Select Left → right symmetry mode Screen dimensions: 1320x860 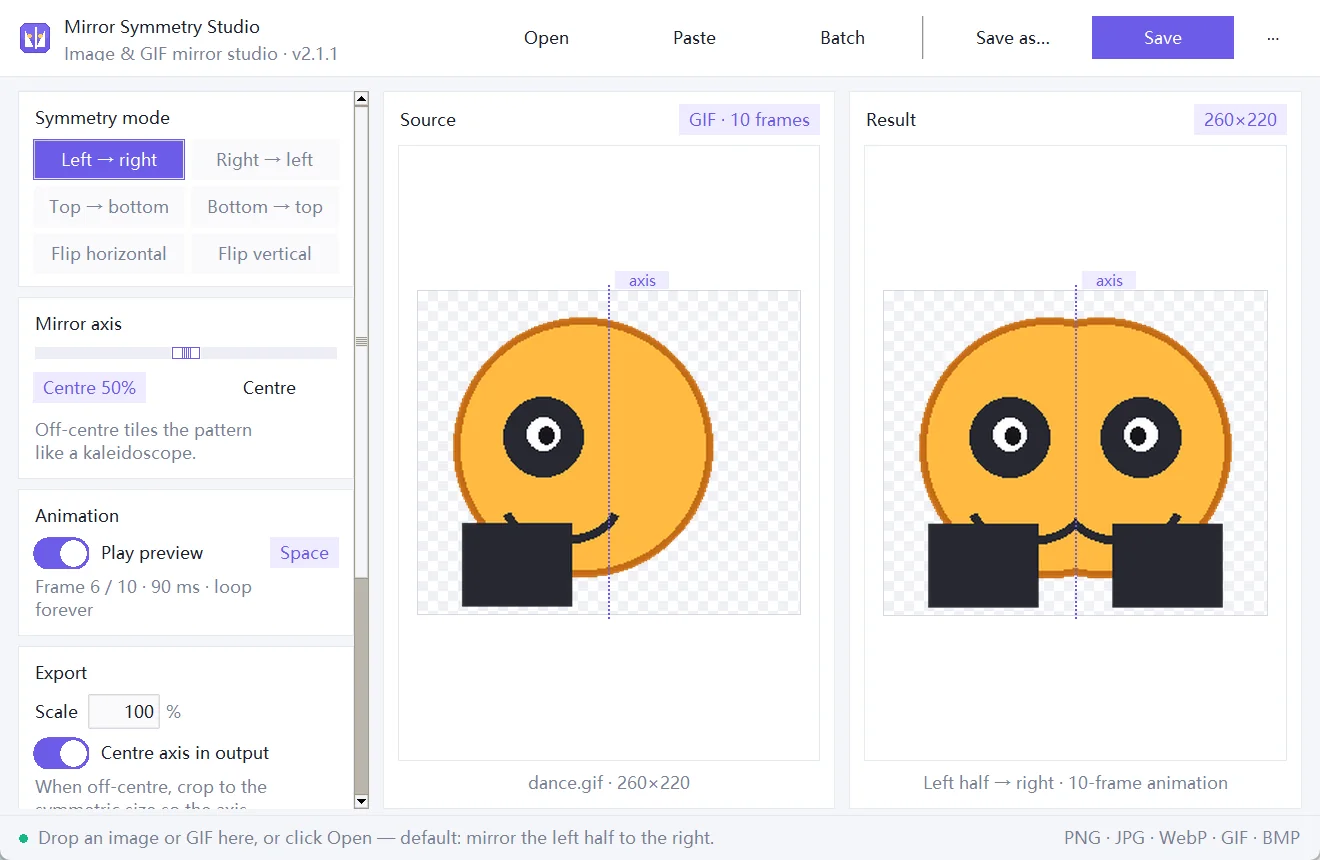click(x=109, y=160)
